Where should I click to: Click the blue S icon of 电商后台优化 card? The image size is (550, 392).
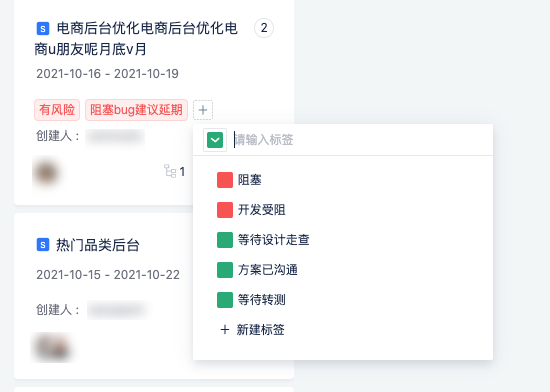43,28
